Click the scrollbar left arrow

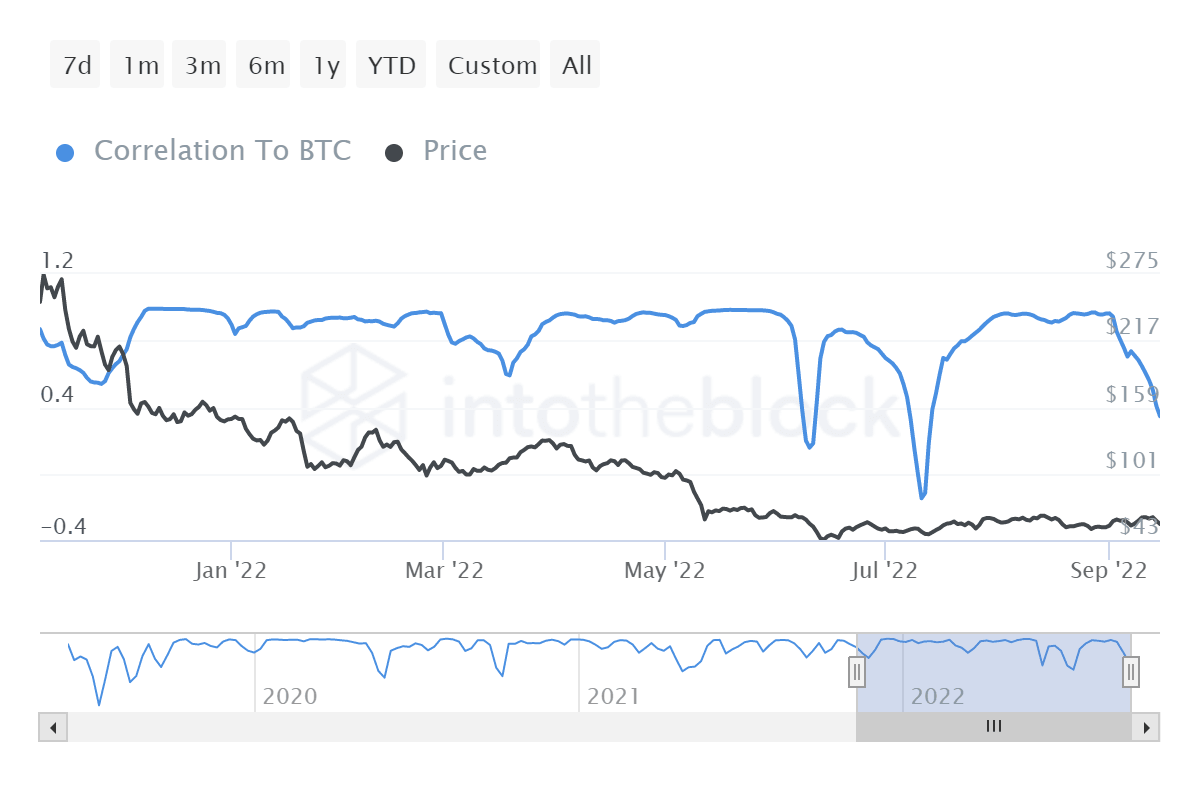point(53,727)
